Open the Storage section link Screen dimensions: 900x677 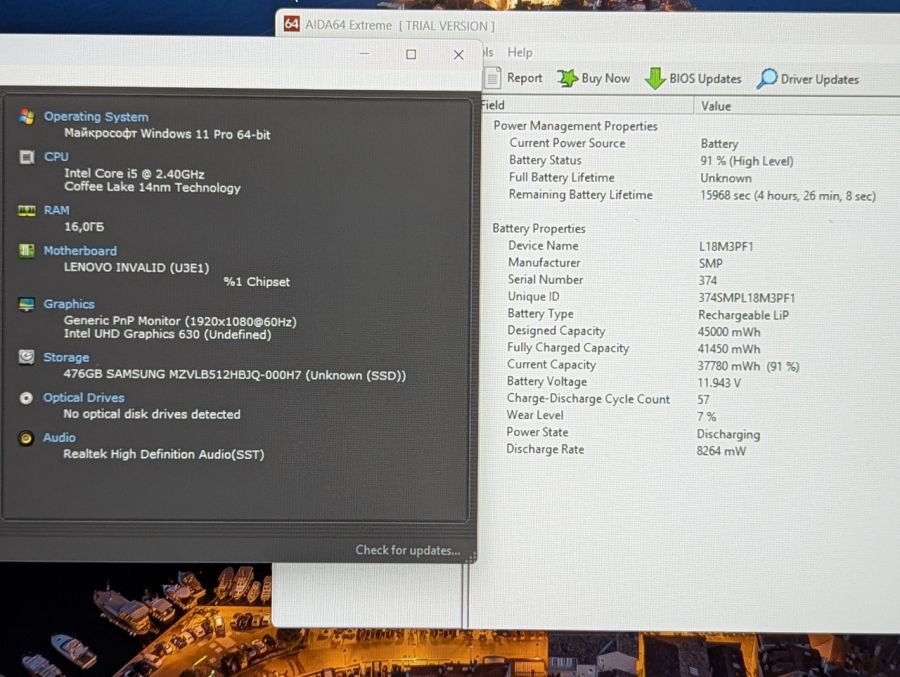(66, 357)
